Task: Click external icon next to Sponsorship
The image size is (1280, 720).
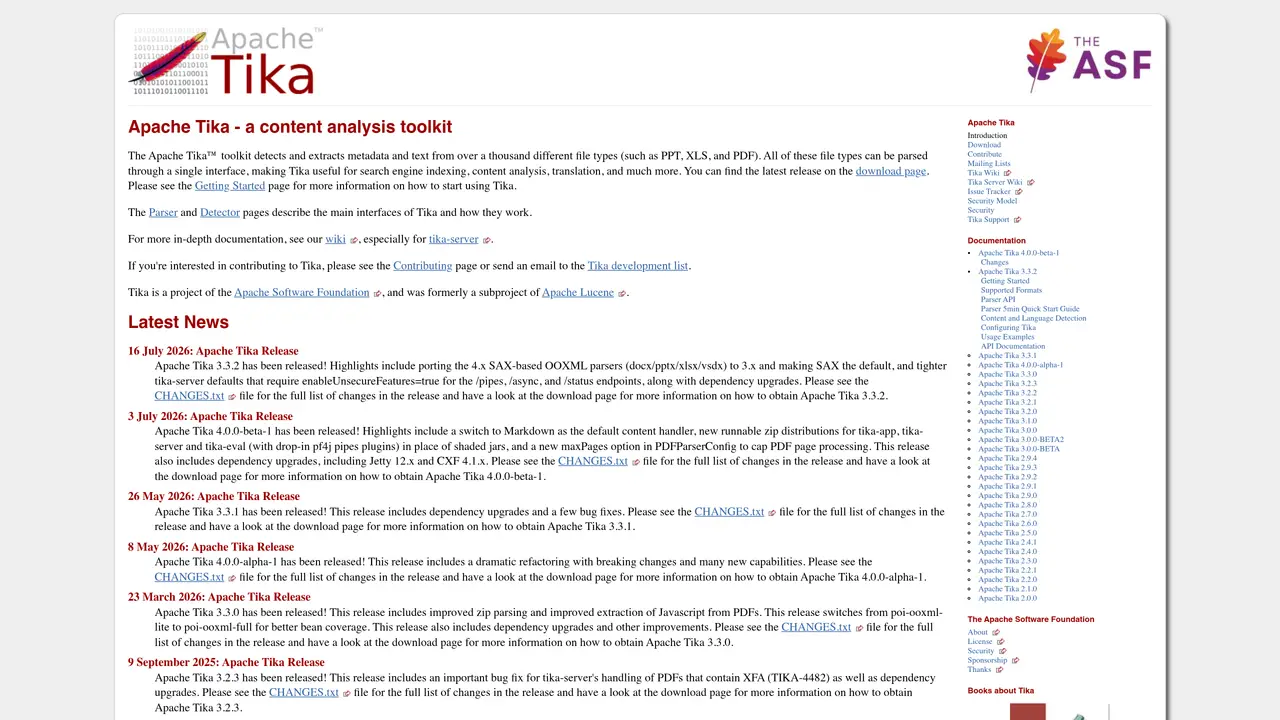Action: coord(1016,660)
